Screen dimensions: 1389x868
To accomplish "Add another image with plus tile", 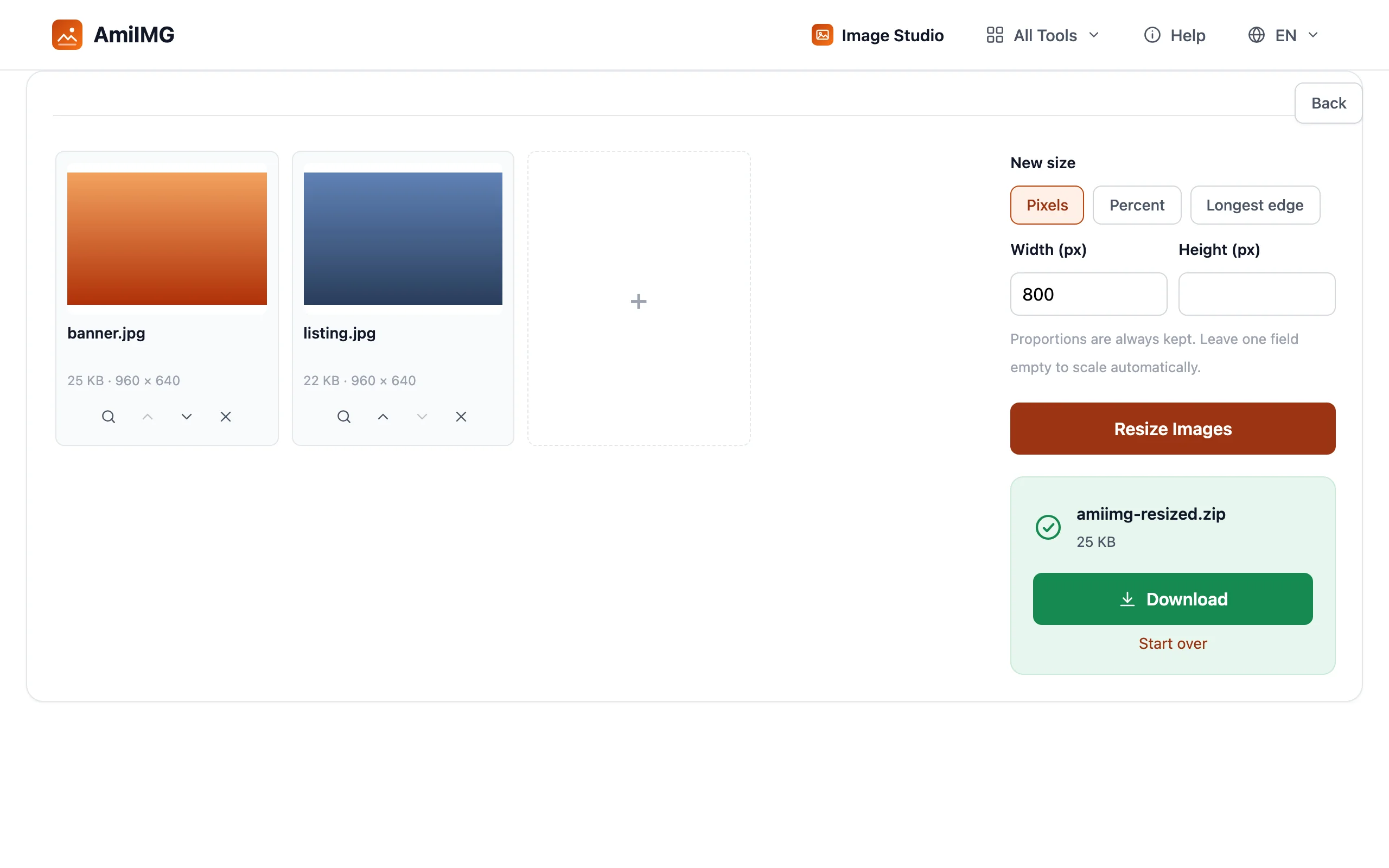I will pyautogui.click(x=639, y=298).
